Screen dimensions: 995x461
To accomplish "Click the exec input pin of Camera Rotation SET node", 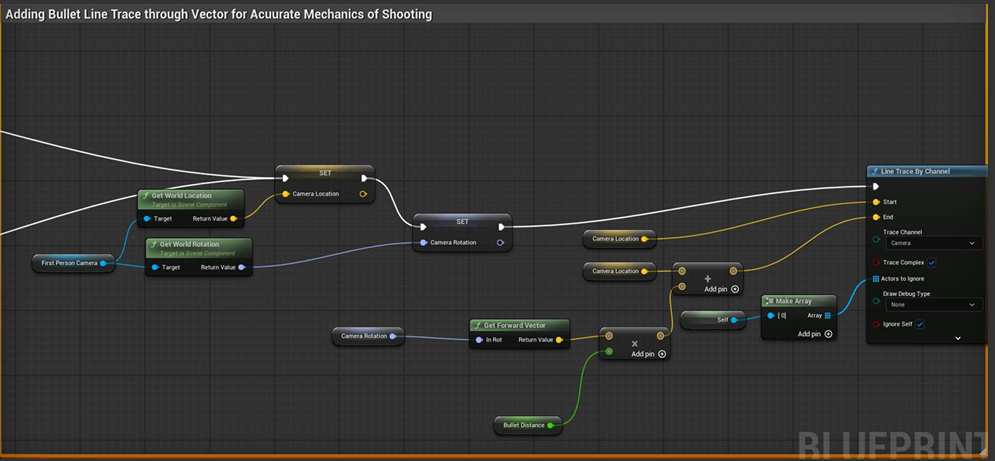I will 423,227.
